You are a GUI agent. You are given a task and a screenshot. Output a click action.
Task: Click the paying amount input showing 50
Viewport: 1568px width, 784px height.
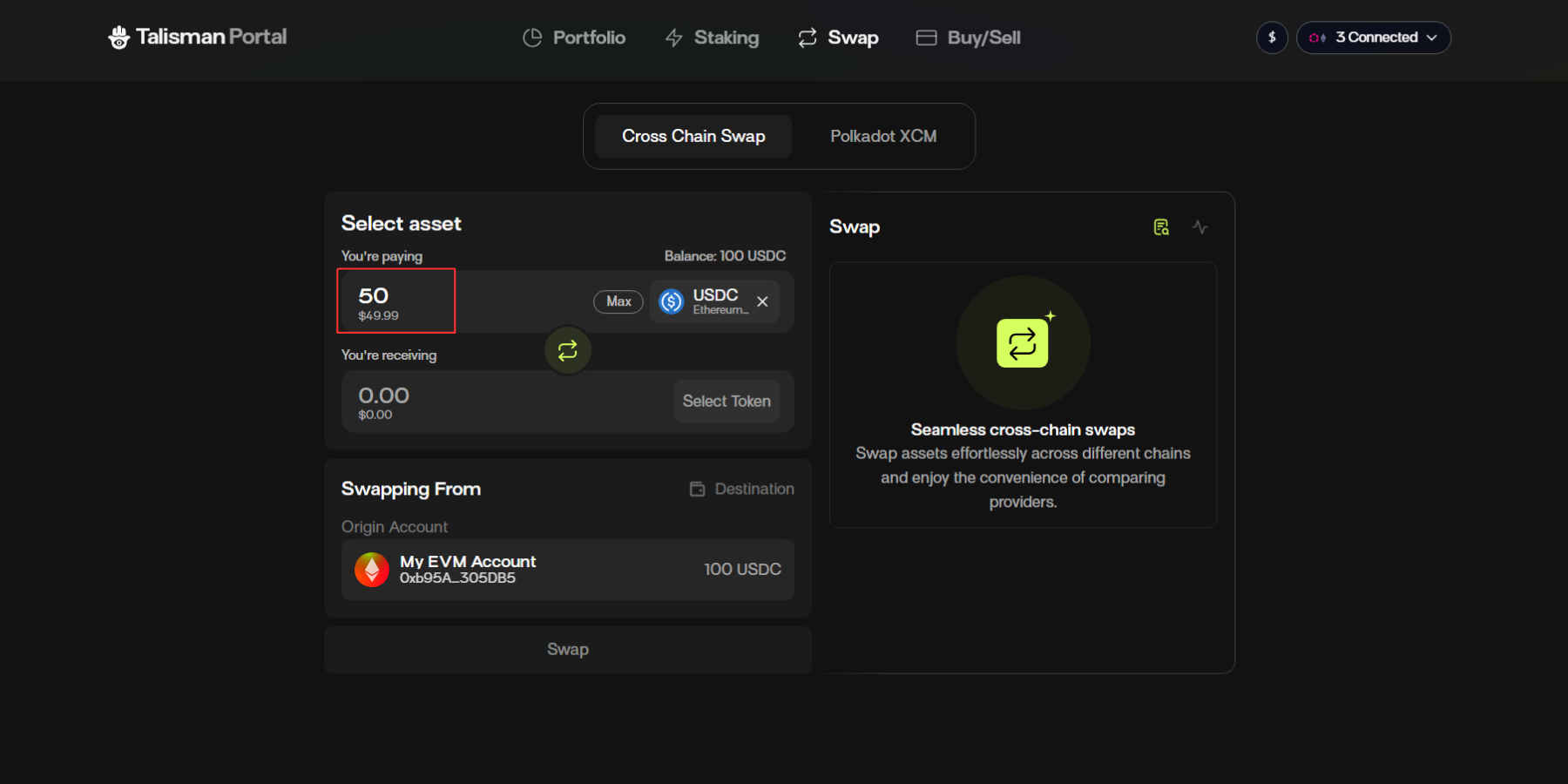[396, 301]
